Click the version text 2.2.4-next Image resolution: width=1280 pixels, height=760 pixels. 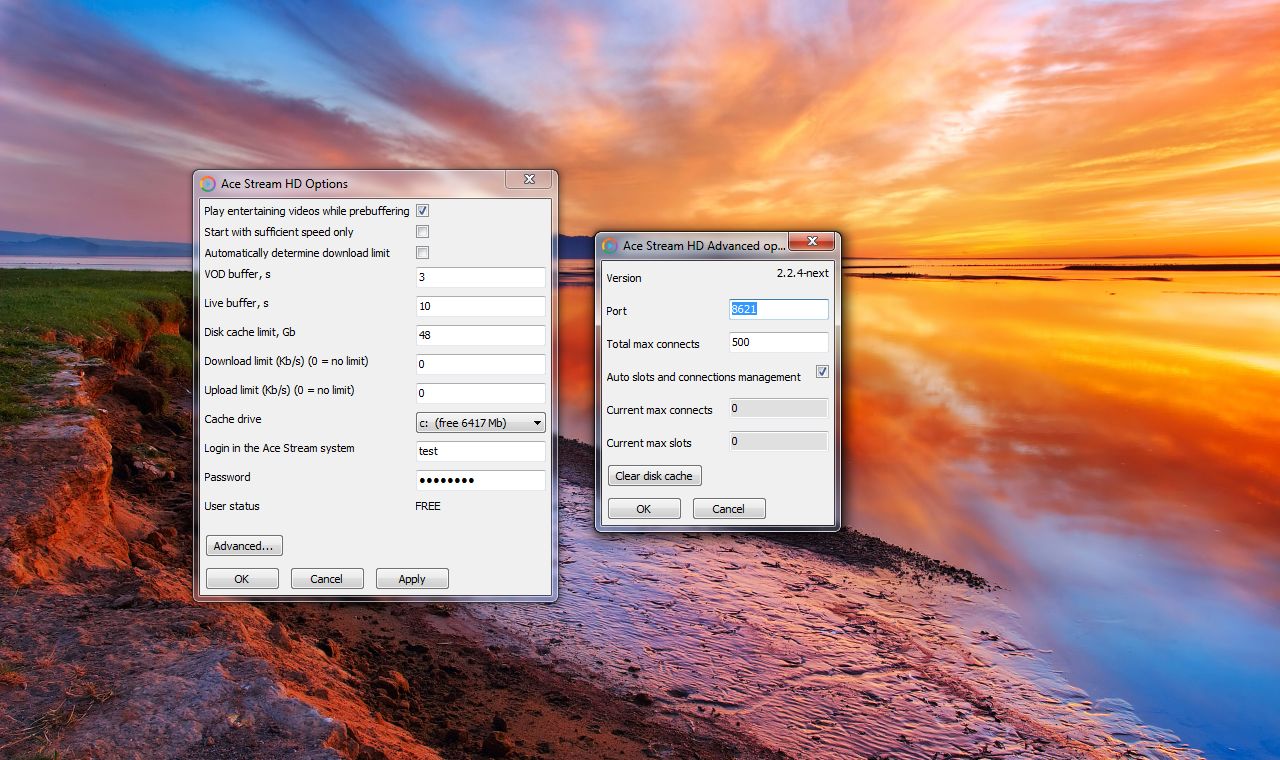pyautogui.click(x=803, y=273)
